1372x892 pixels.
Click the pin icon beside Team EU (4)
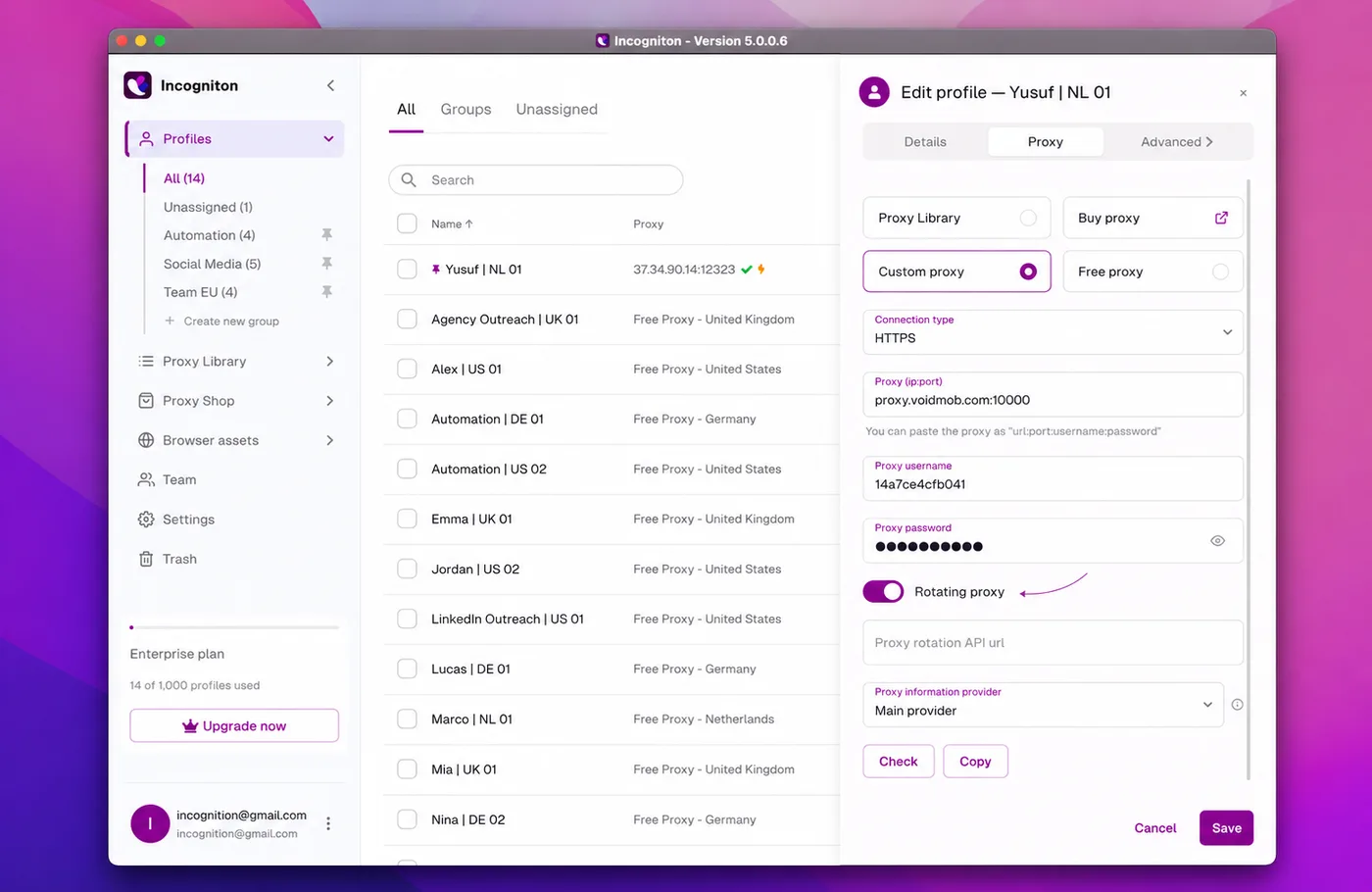[327, 292]
